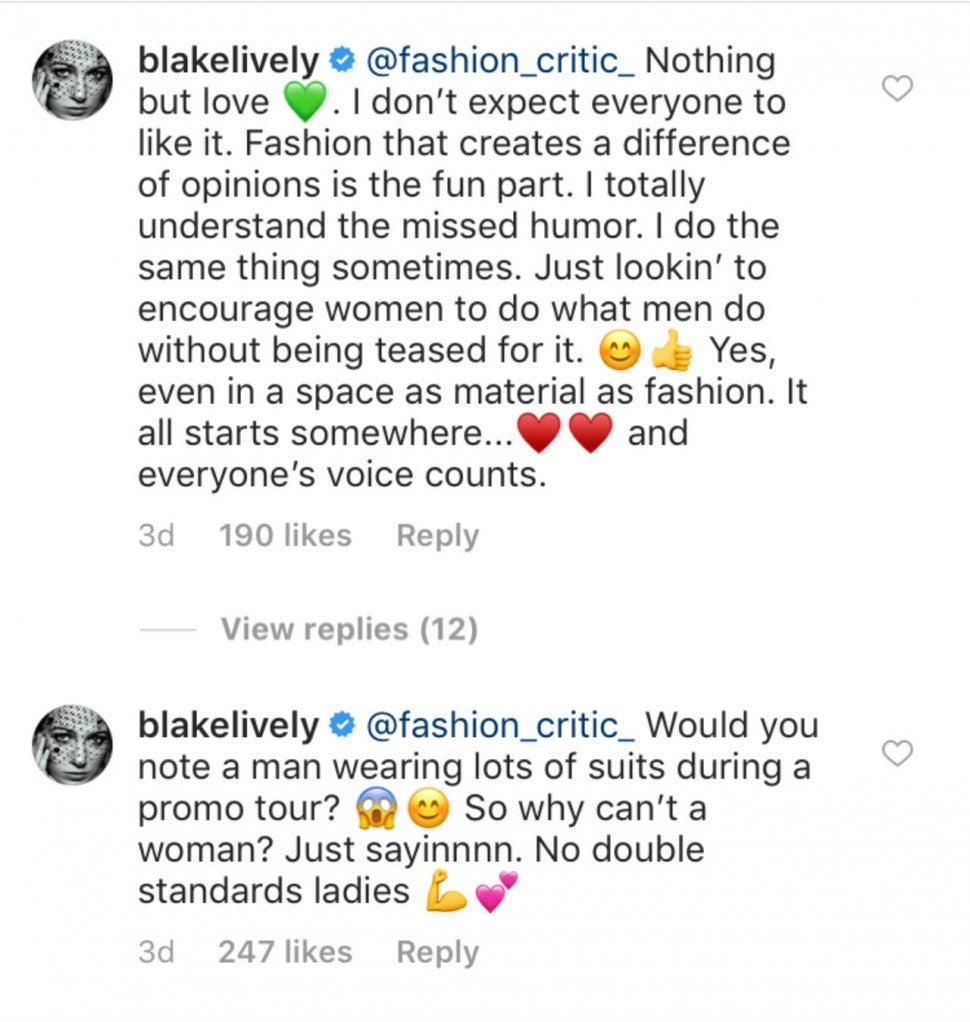
Task: Reply to the comment with 190 likes
Action: (x=437, y=536)
